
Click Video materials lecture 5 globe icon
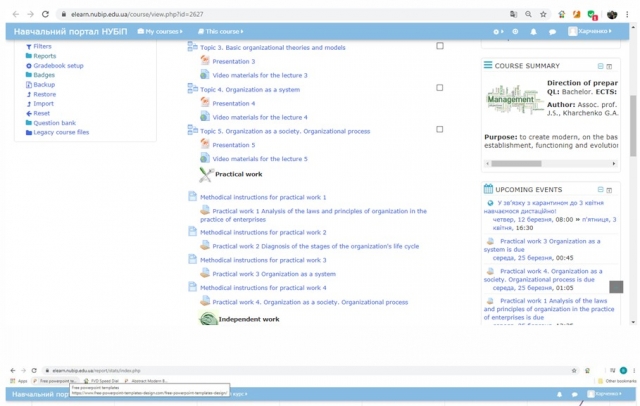point(205,158)
